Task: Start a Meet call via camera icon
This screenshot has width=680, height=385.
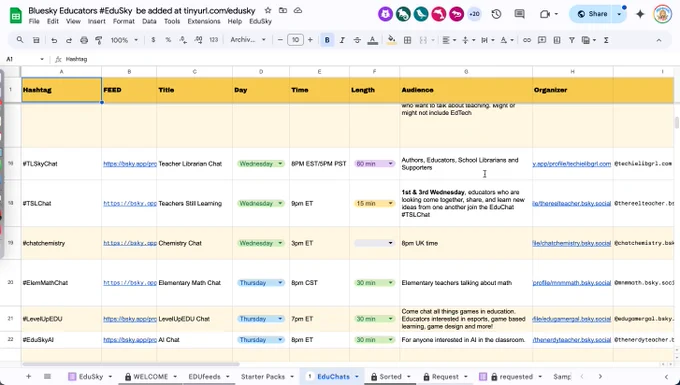Action: point(545,14)
